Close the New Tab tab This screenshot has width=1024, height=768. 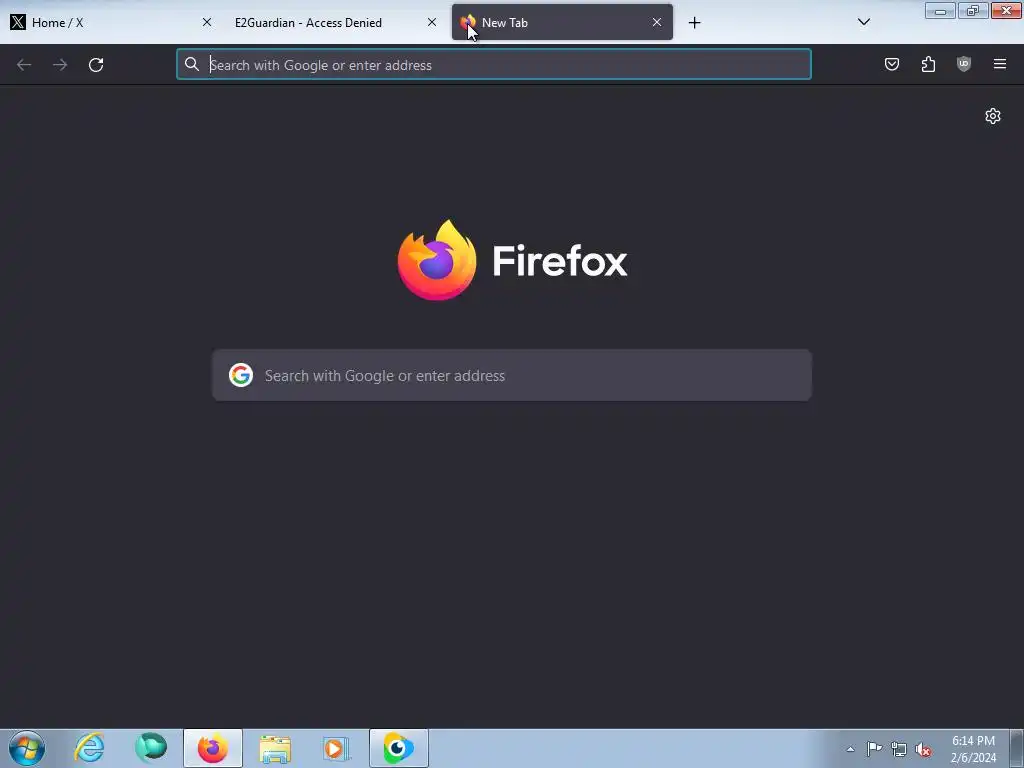pyautogui.click(x=657, y=22)
